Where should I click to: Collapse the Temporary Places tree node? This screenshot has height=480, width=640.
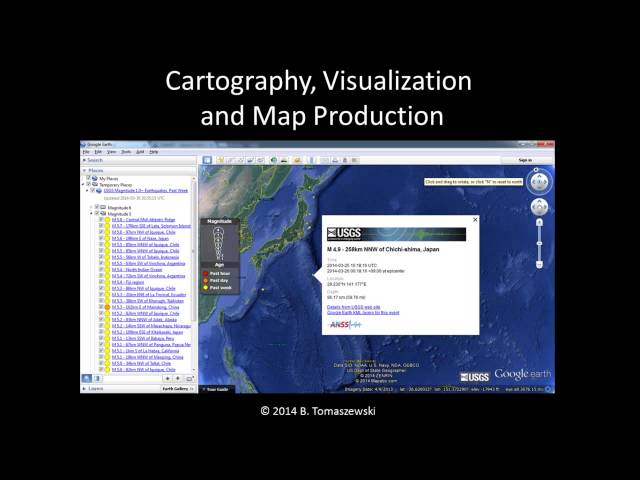(83, 184)
